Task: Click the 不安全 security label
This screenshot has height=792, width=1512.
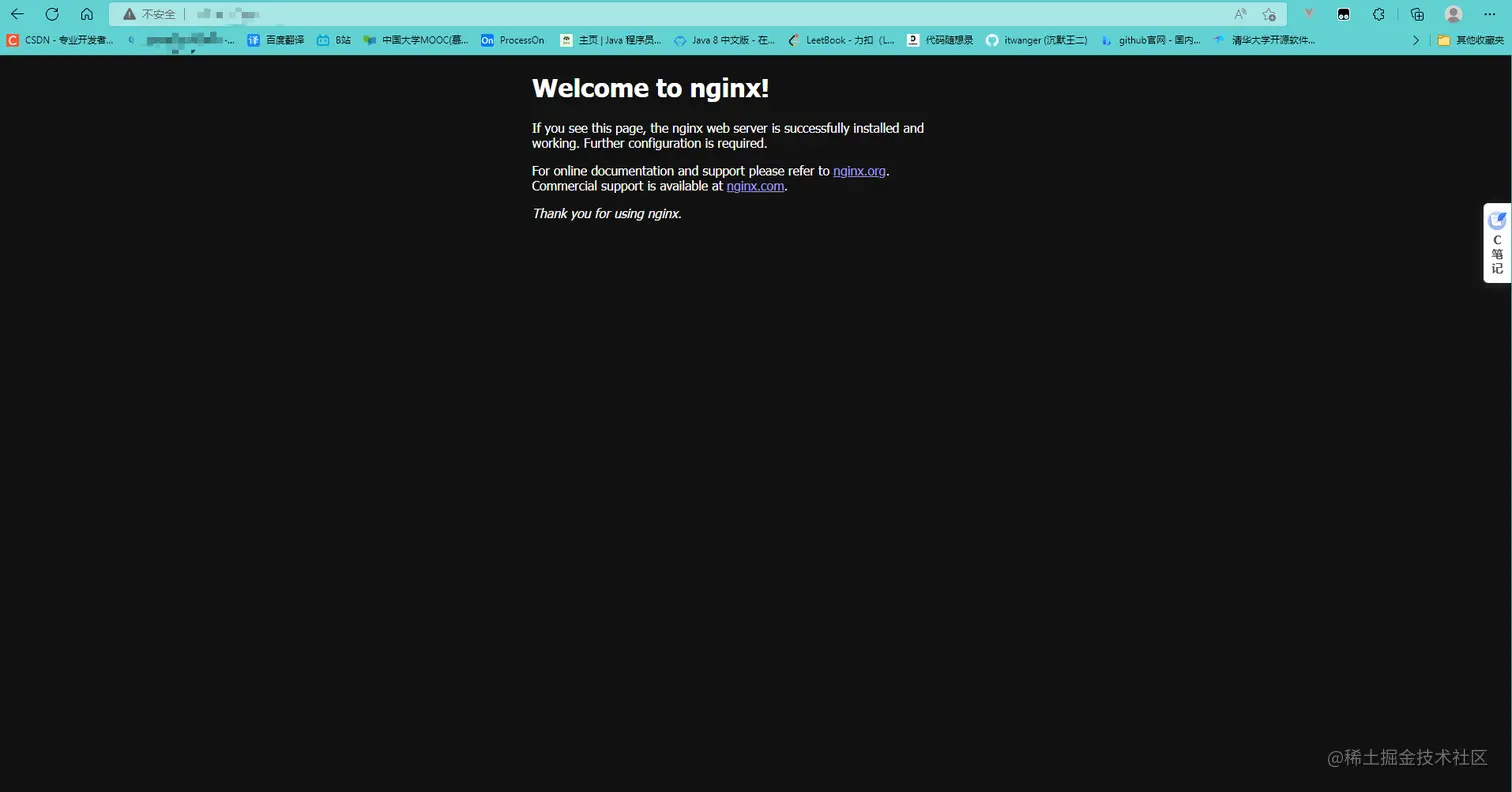Action: 158,14
